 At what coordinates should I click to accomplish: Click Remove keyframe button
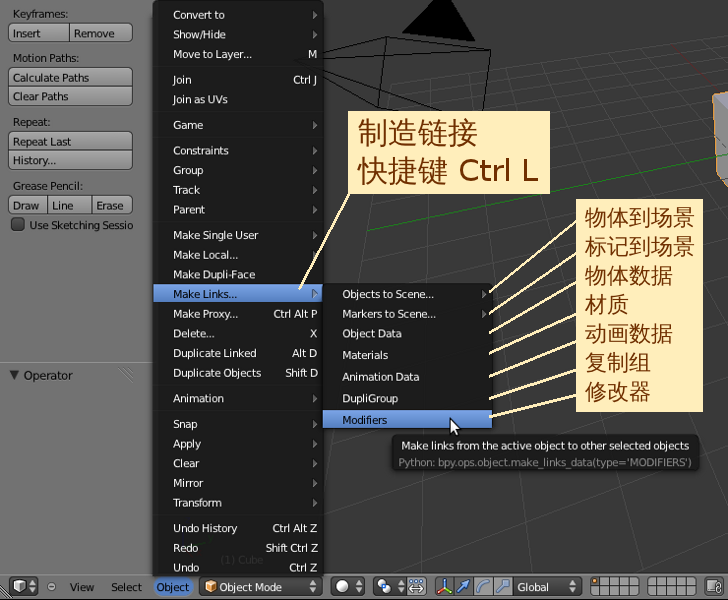point(101,33)
